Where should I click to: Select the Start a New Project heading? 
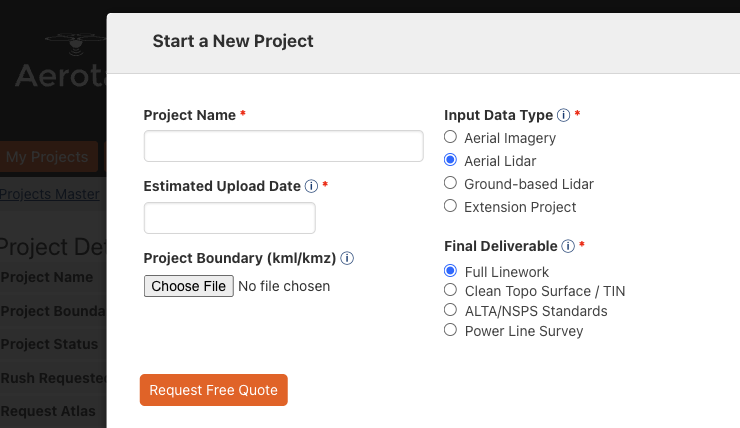tap(233, 41)
